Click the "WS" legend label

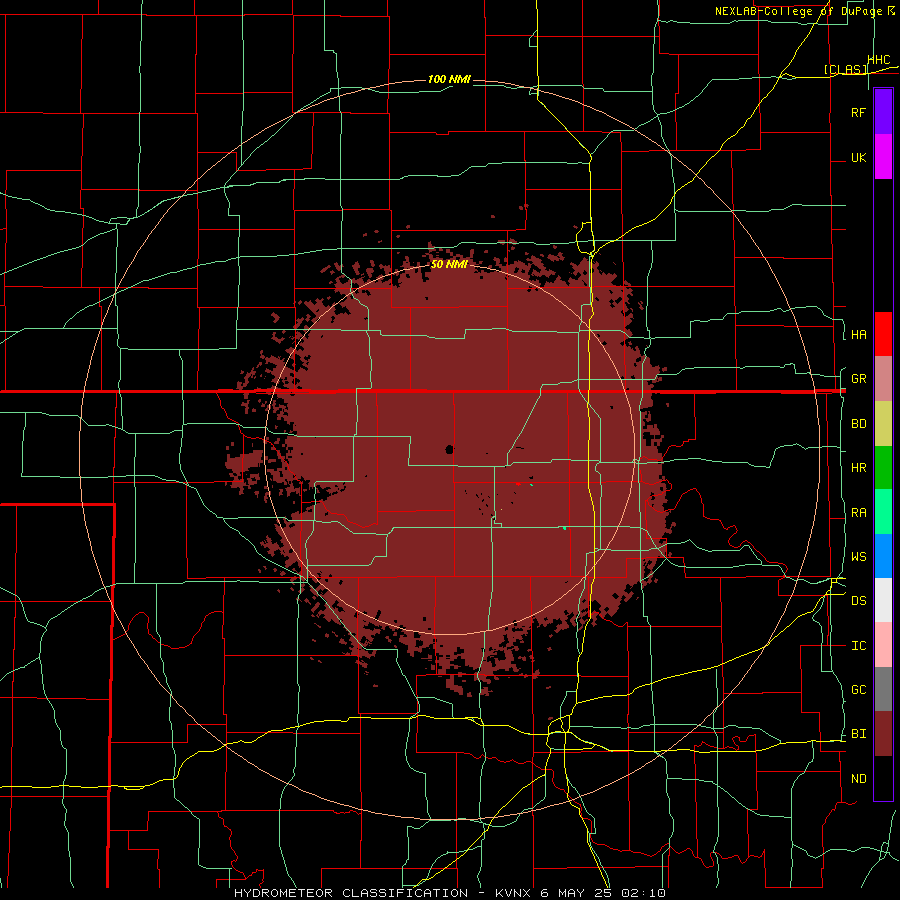click(858, 556)
